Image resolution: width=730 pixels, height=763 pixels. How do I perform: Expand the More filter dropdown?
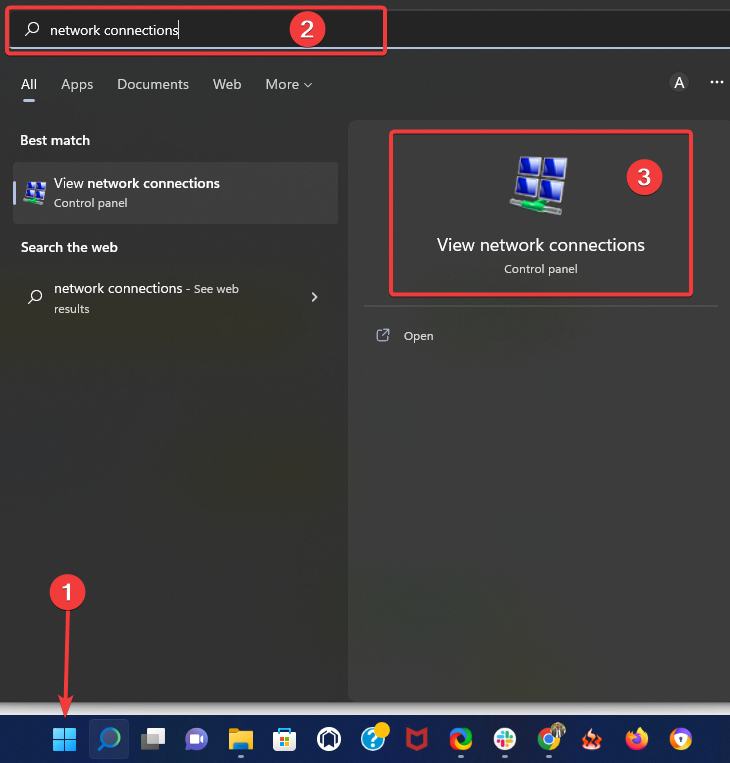click(x=289, y=85)
